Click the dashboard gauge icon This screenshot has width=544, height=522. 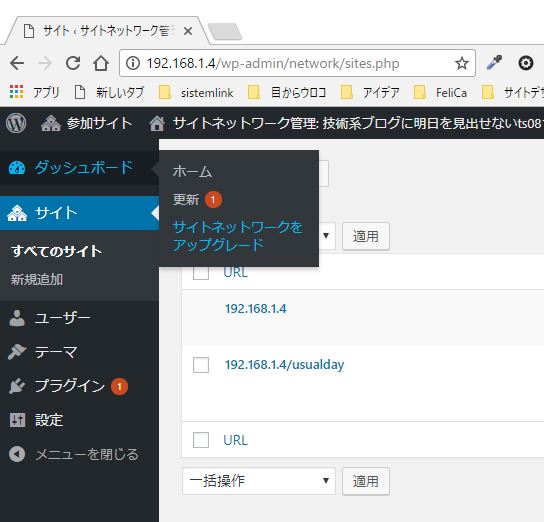coord(17,168)
